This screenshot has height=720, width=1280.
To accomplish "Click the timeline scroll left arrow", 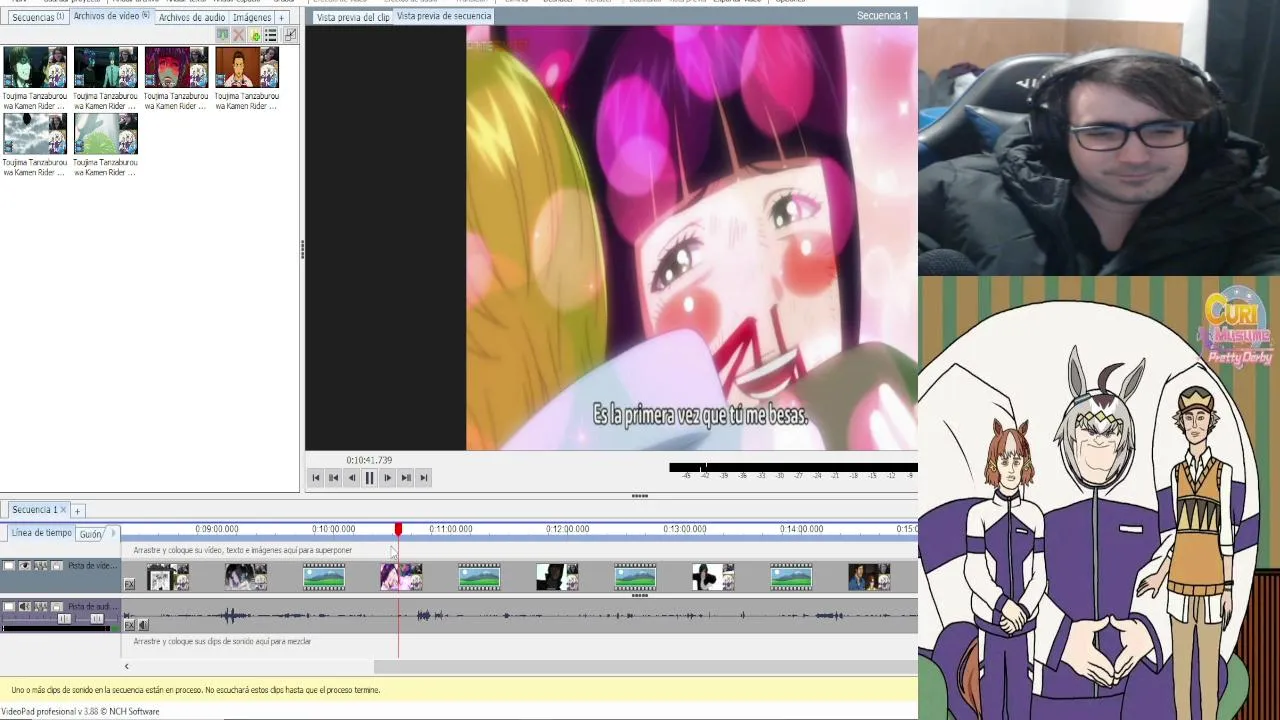I will coord(126,666).
